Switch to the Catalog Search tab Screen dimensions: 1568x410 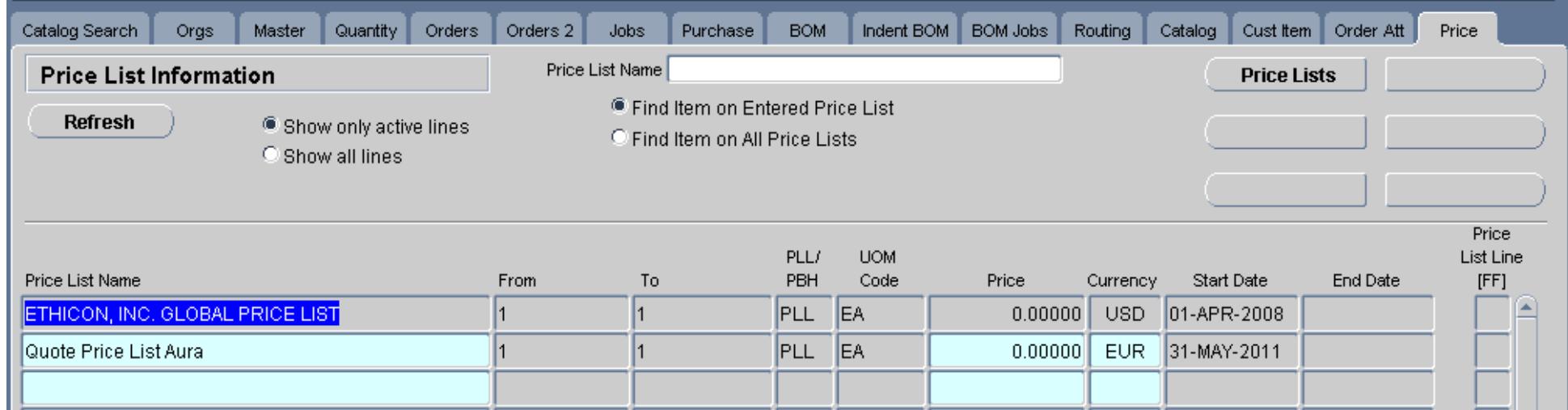tap(79, 31)
